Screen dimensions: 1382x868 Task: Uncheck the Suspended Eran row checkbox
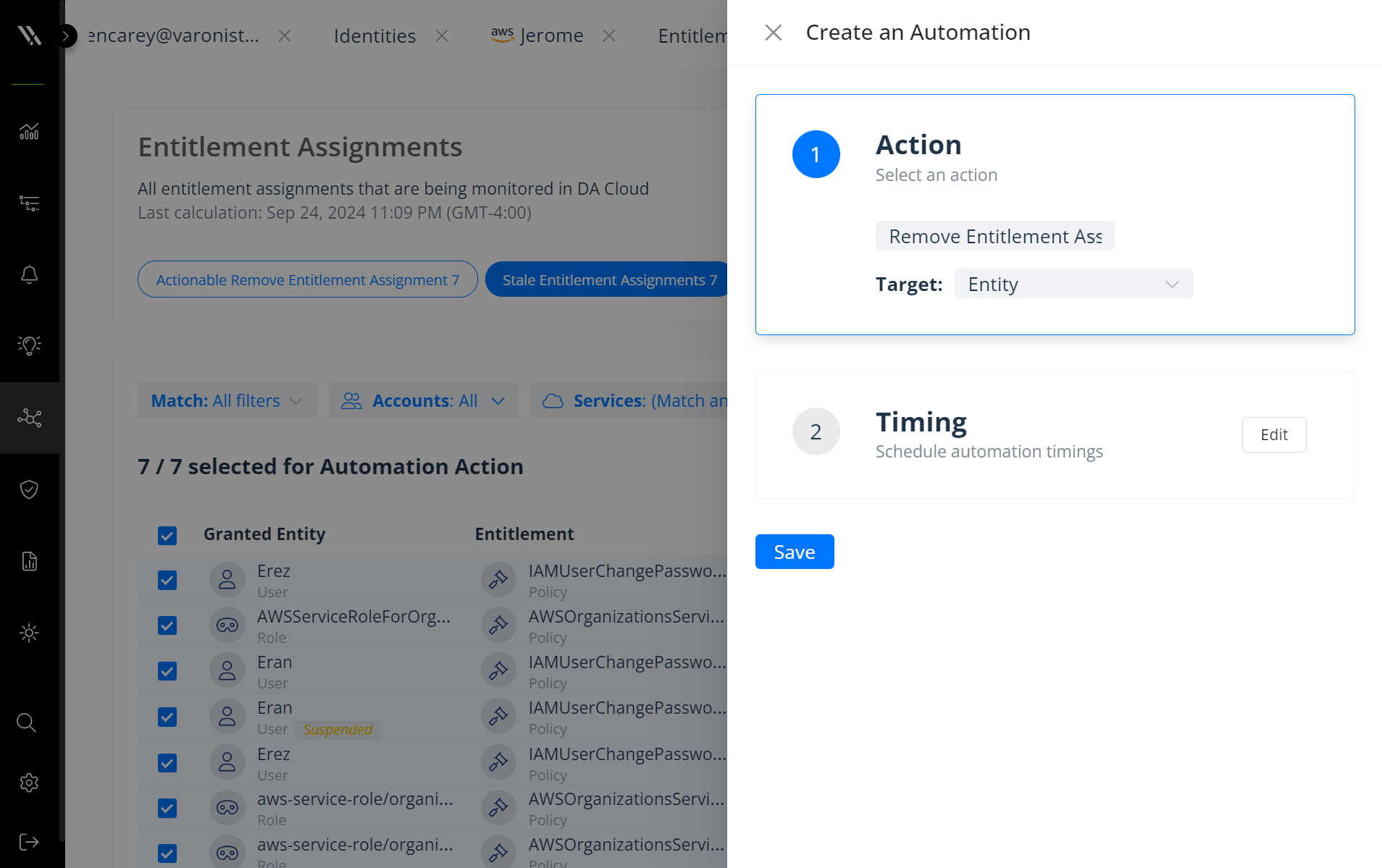tap(167, 717)
